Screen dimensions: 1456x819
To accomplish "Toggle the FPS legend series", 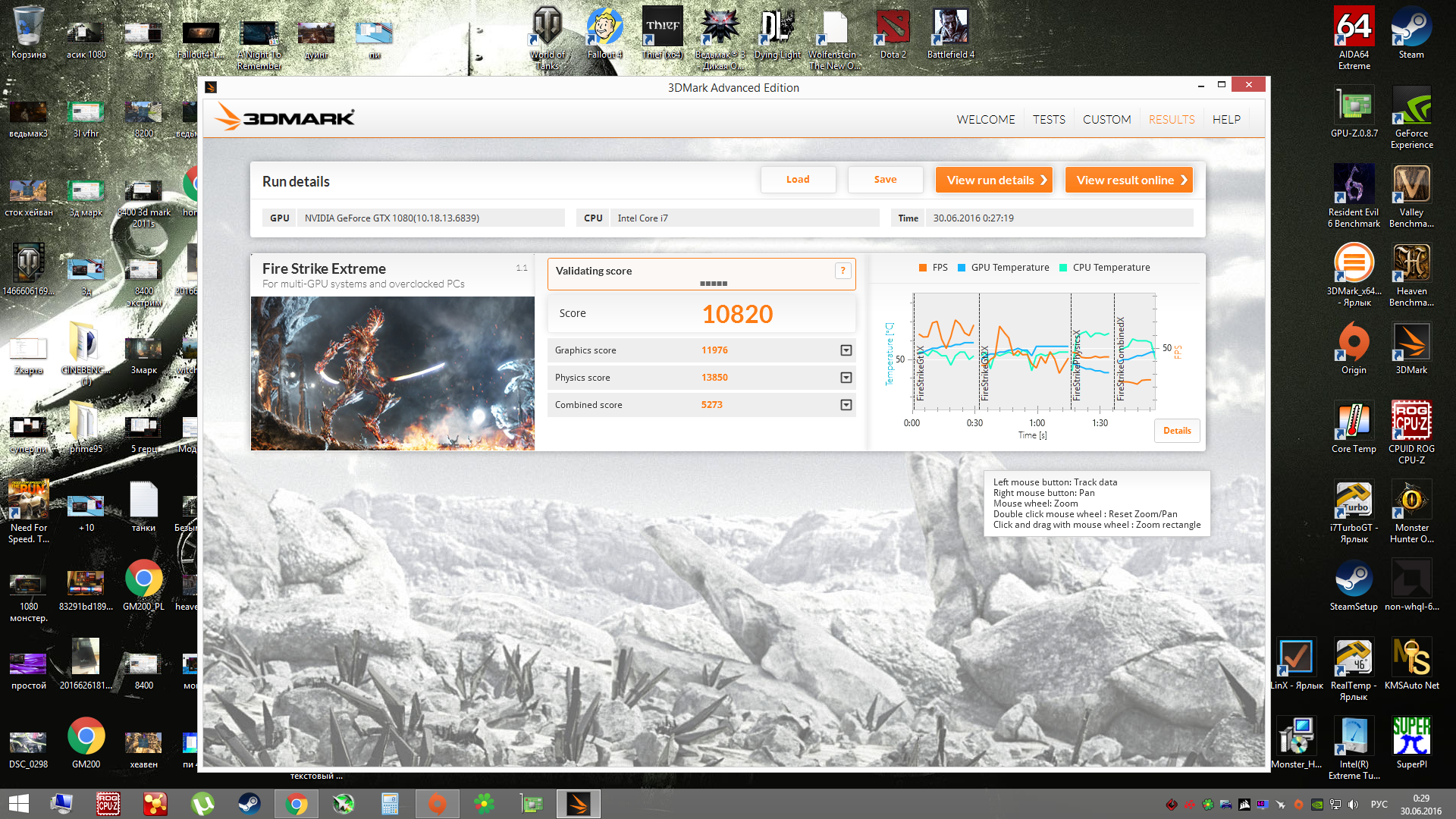I will point(934,268).
